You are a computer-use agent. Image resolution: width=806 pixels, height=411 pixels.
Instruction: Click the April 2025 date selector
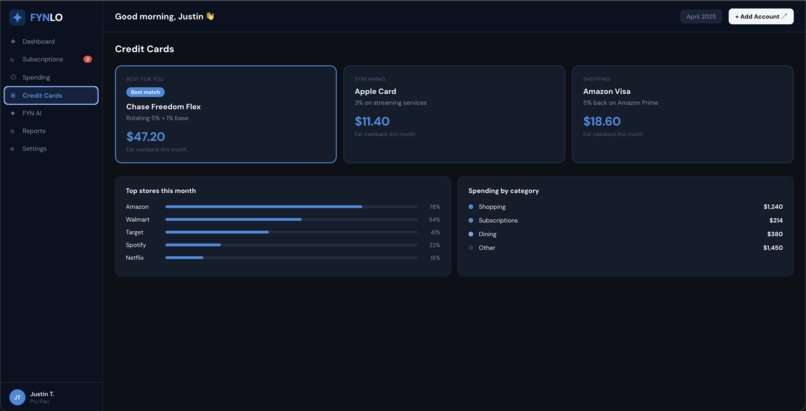pos(701,16)
